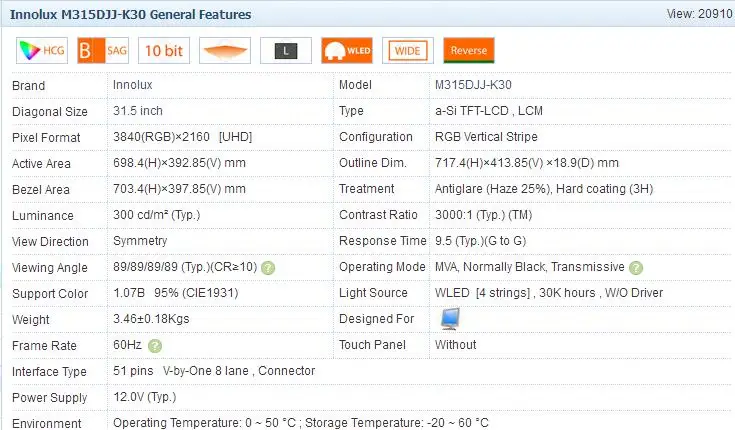Viewport: 735px width, 430px height.
Task: Click the View Direction row label
Action: [50, 242]
